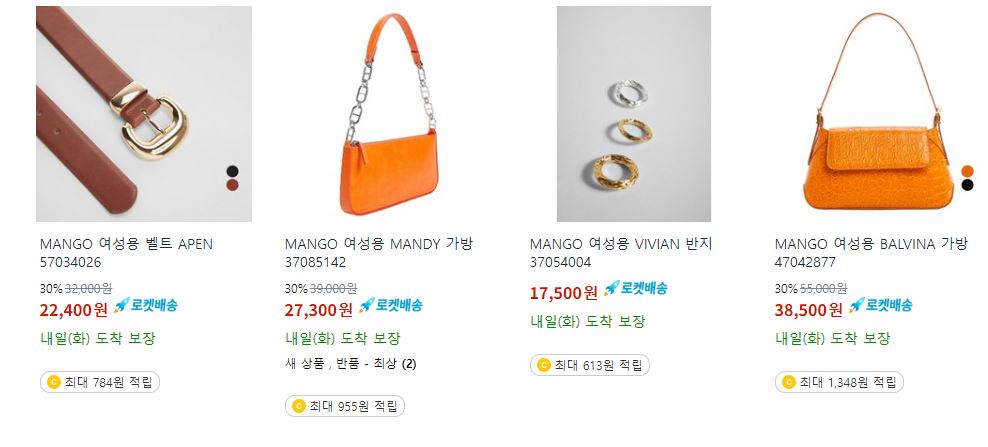Select black color swatch on APEN belt

coord(233,171)
